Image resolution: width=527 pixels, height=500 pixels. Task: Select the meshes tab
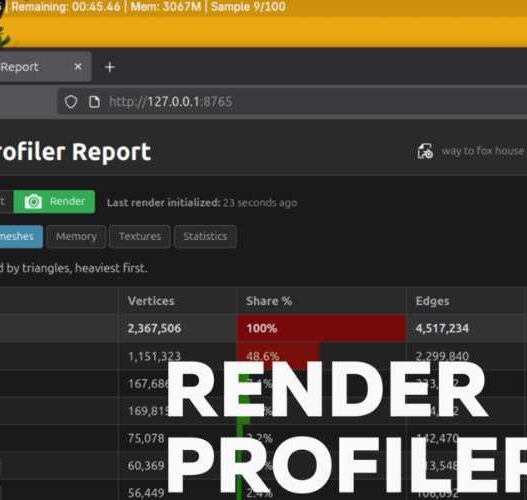point(21,236)
